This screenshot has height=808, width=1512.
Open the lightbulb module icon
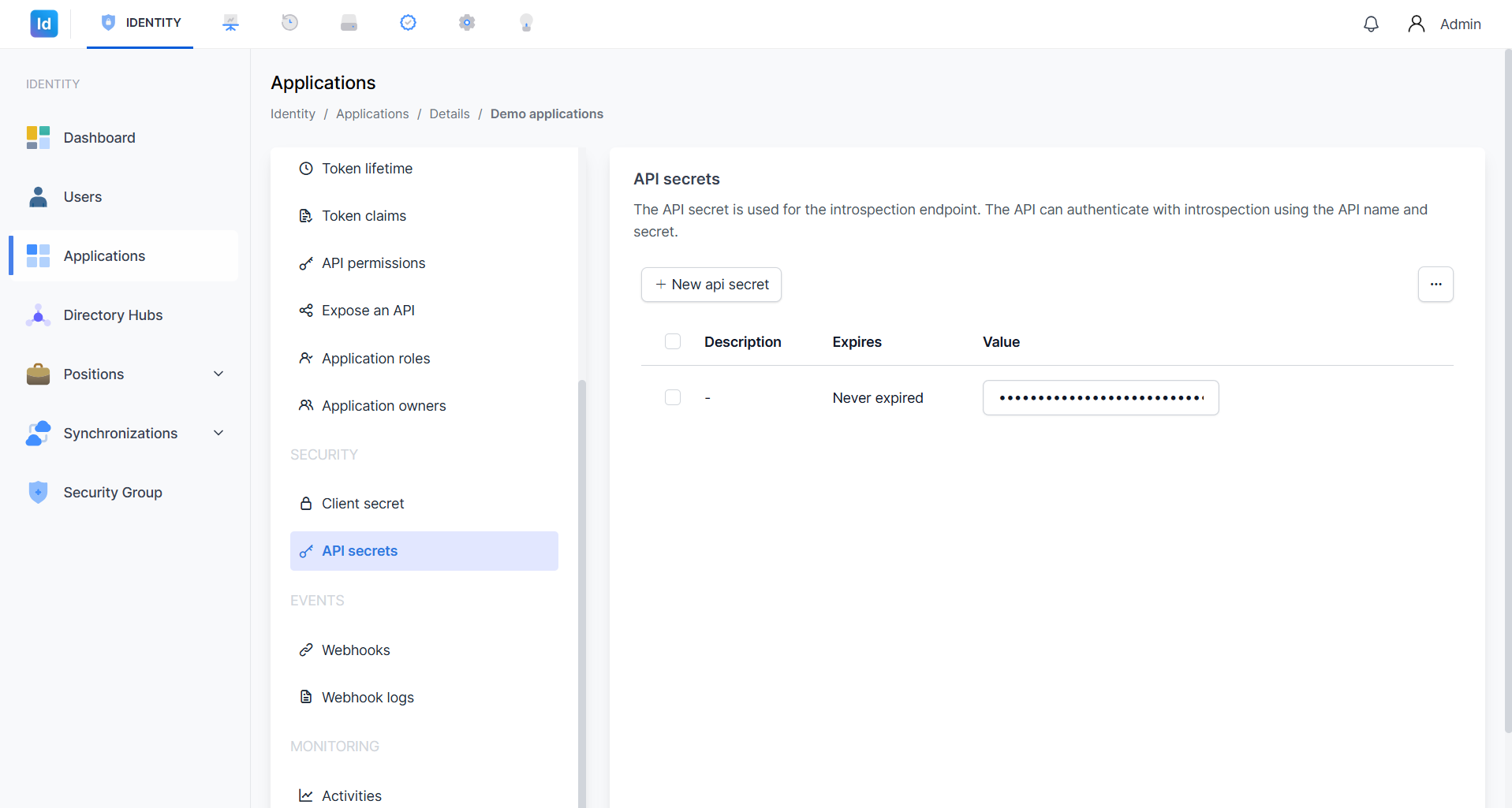[x=526, y=23]
